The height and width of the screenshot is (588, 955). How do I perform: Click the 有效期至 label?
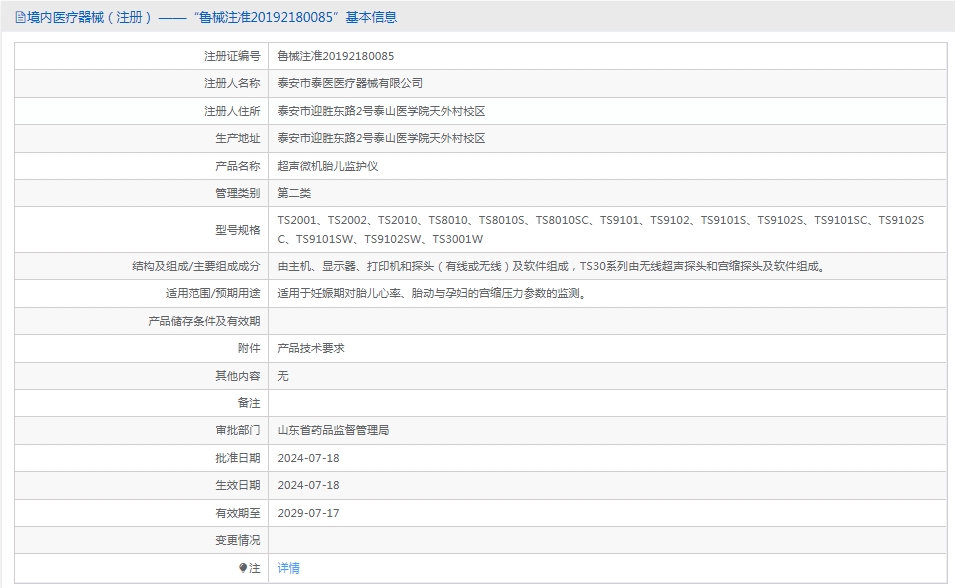pyautogui.click(x=238, y=513)
